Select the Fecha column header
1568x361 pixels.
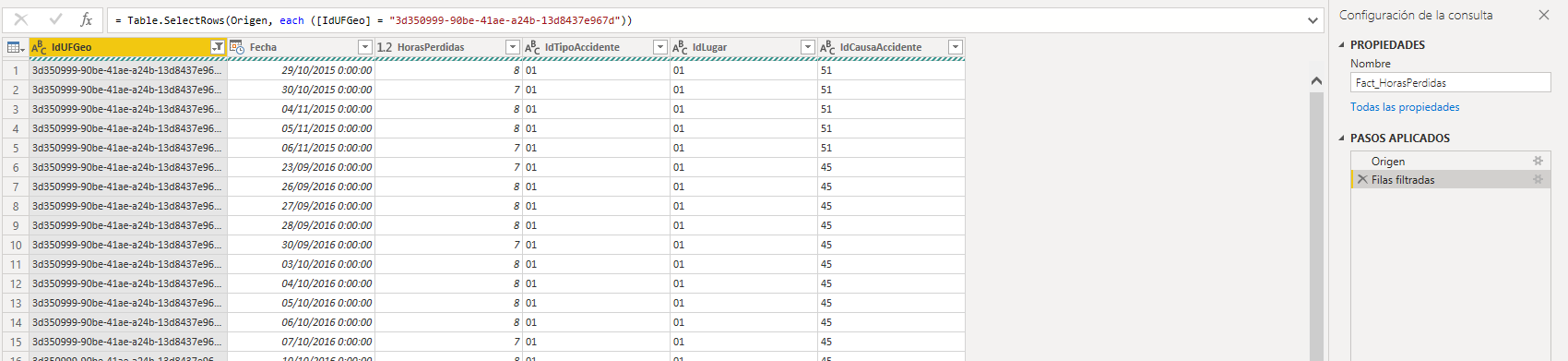pos(301,47)
